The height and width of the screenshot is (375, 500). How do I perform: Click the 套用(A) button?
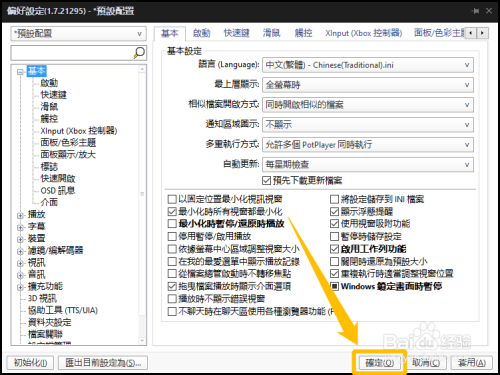pos(472,363)
